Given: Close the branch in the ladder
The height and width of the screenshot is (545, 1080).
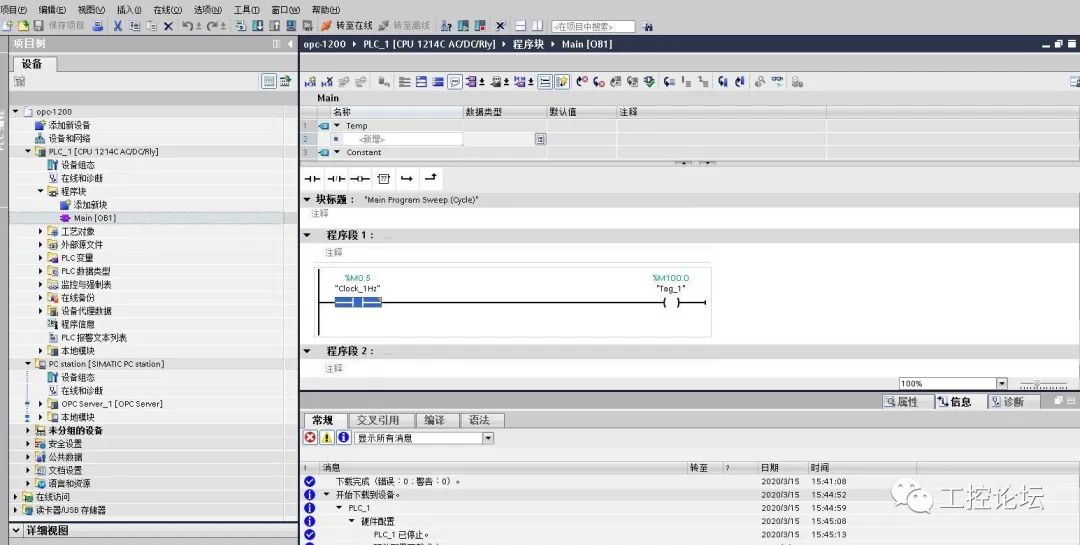Looking at the screenshot, I should click(430, 178).
